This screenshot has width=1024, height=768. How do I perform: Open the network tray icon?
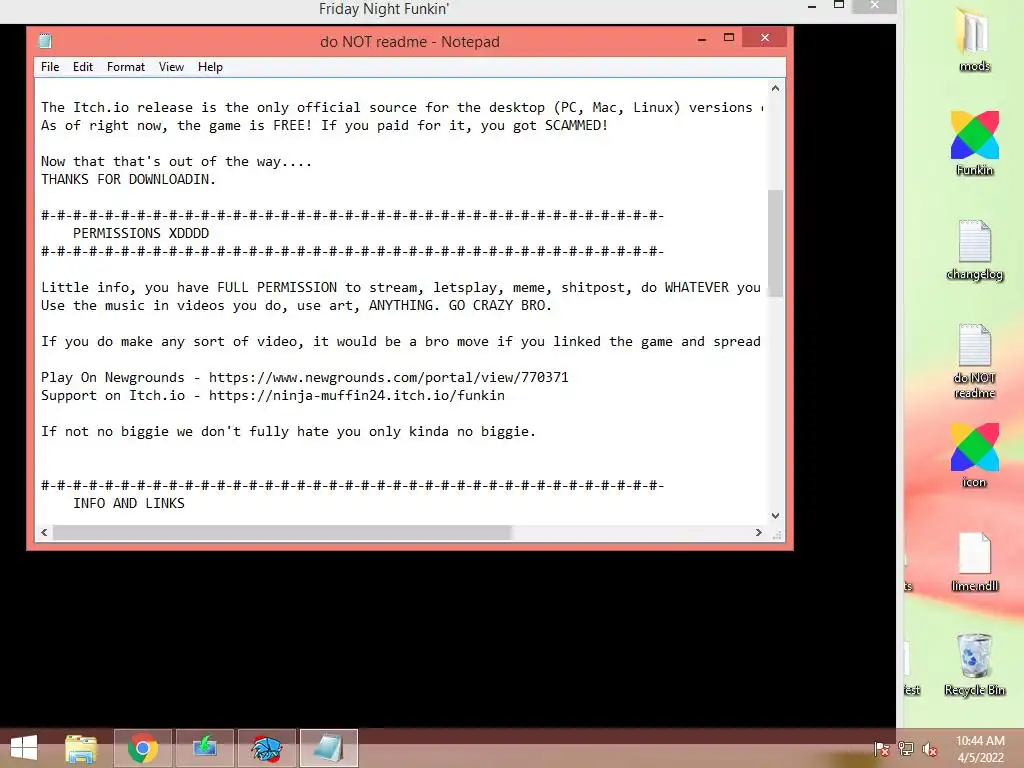tap(906, 748)
